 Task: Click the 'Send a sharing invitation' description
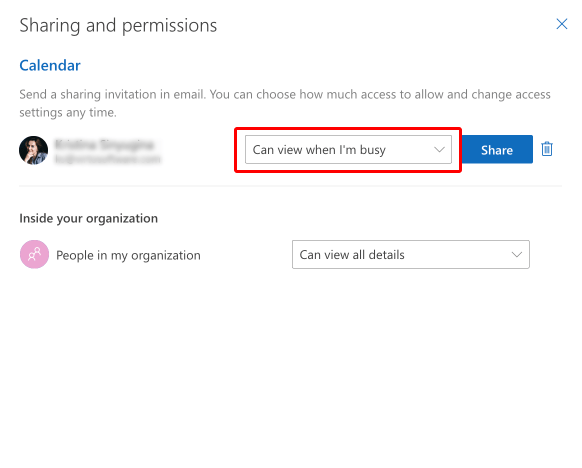[285, 103]
